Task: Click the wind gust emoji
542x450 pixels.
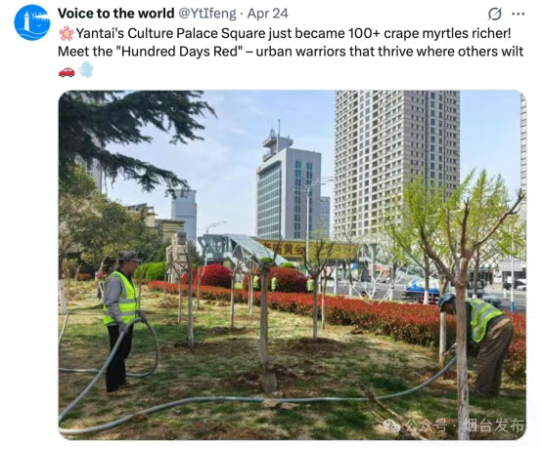Action: tap(86, 70)
